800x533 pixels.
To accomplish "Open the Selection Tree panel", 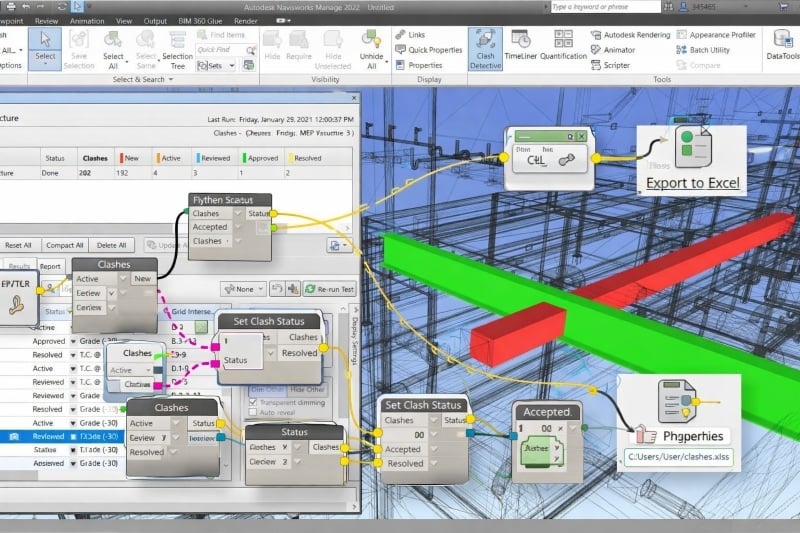I will (x=177, y=49).
